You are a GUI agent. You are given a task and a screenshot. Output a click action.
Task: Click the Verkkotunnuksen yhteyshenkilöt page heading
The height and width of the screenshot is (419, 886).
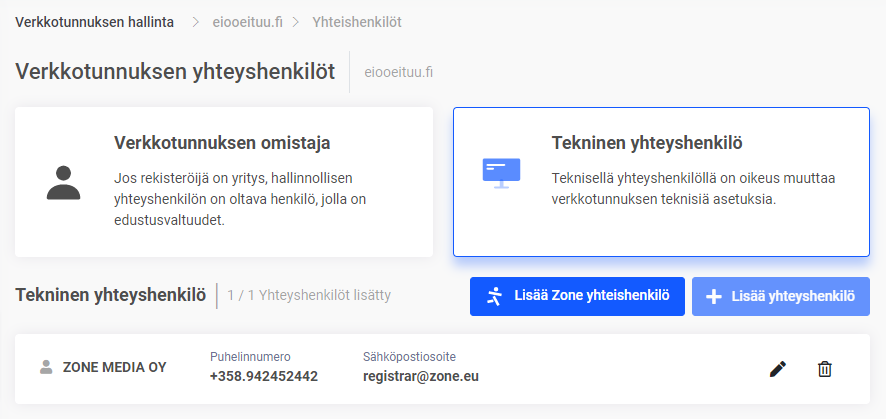pyautogui.click(x=175, y=72)
